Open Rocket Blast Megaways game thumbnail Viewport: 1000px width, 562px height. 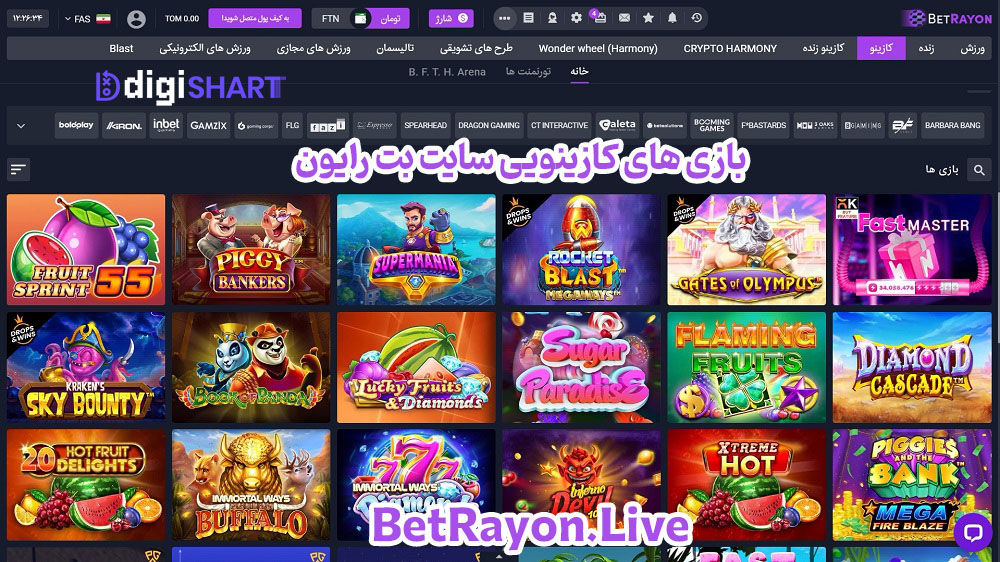point(582,249)
